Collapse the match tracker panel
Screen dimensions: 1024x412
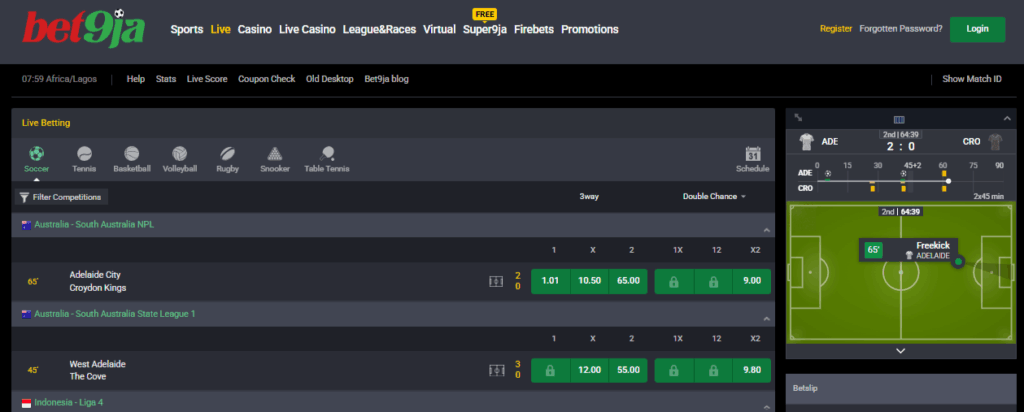coord(1006,118)
